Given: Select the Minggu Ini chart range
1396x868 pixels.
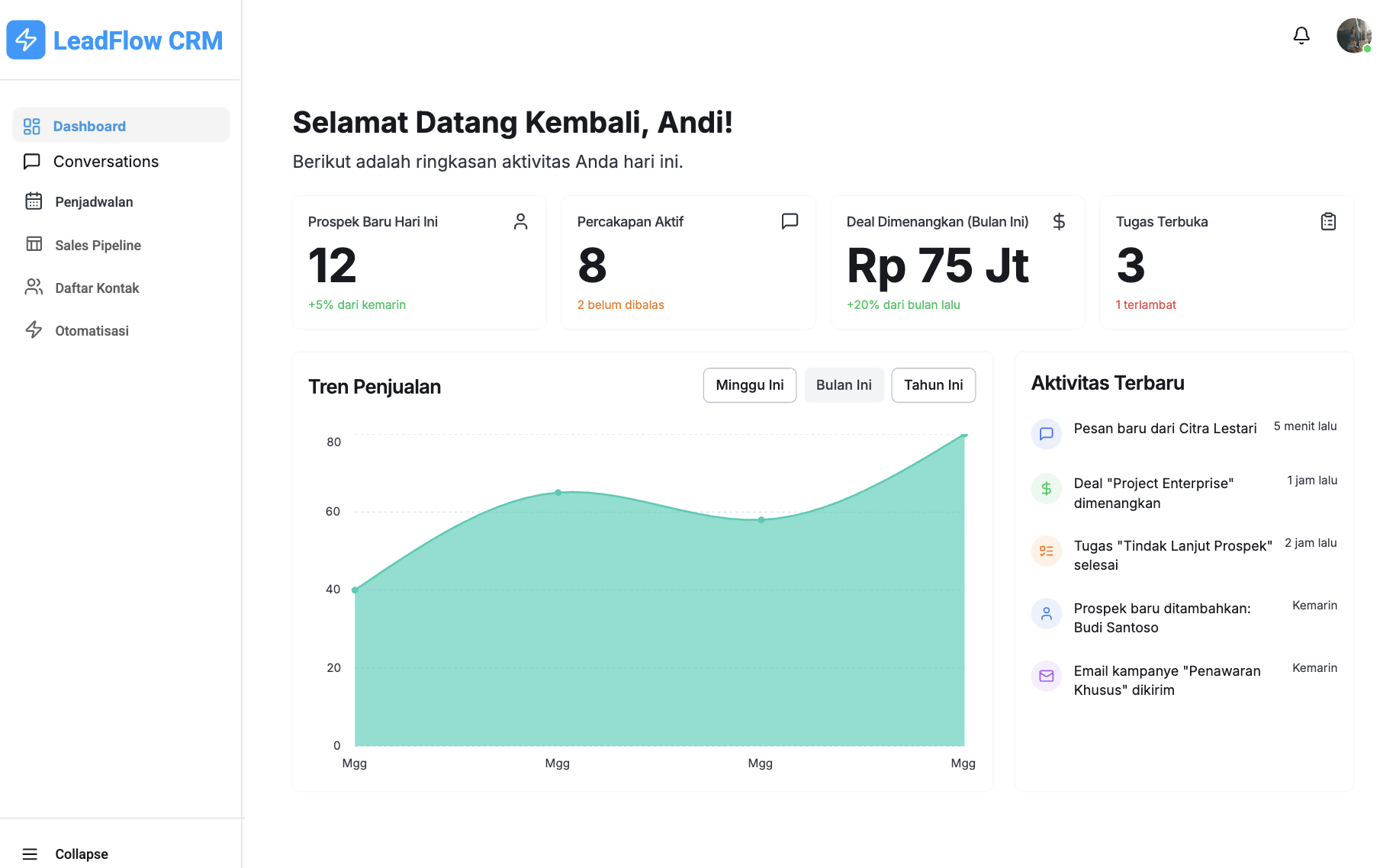Looking at the screenshot, I should (x=750, y=385).
